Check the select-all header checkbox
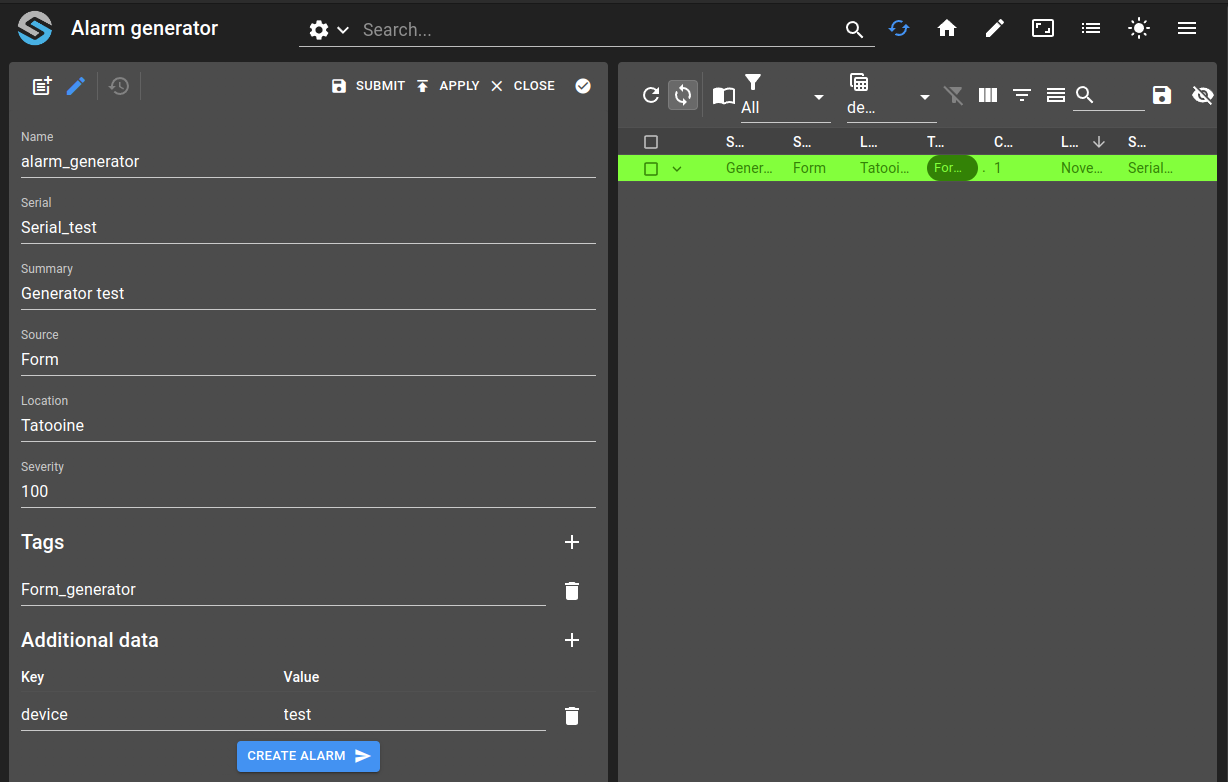Screen dimensions: 1228x782 click(651, 142)
